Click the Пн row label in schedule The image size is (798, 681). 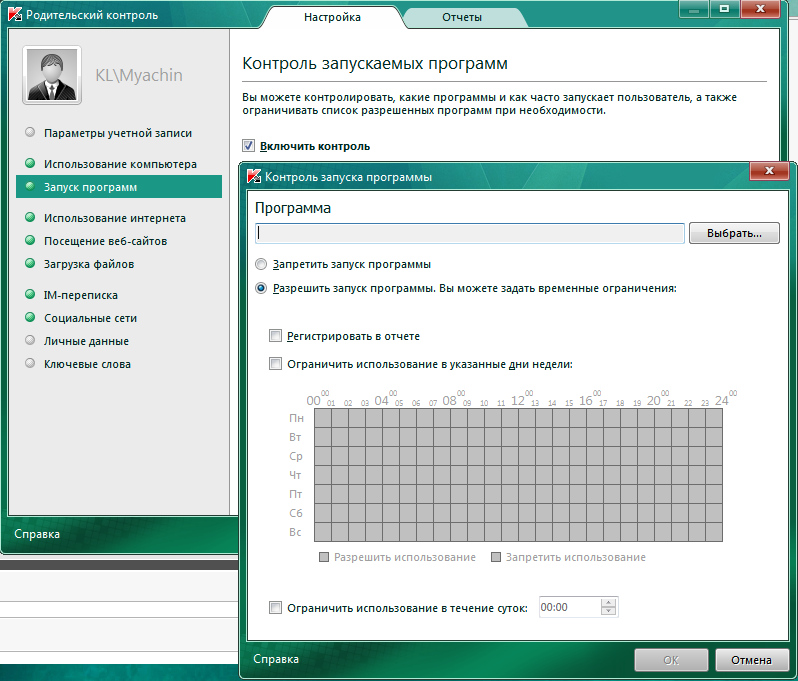pyautogui.click(x=296, y=418)
